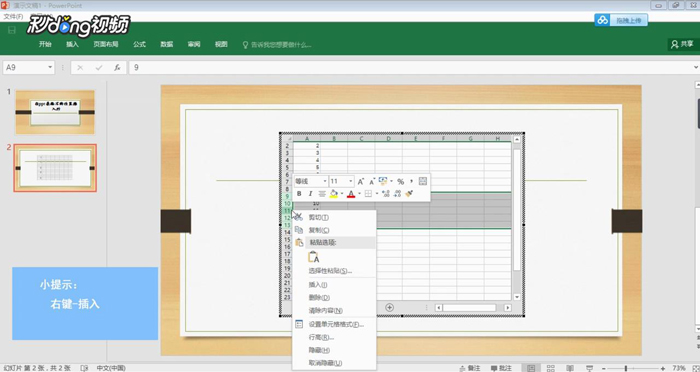Click the 拖拽上传 upload button
Viewport: 700px width, 372px height.
[x=621, y=20]
